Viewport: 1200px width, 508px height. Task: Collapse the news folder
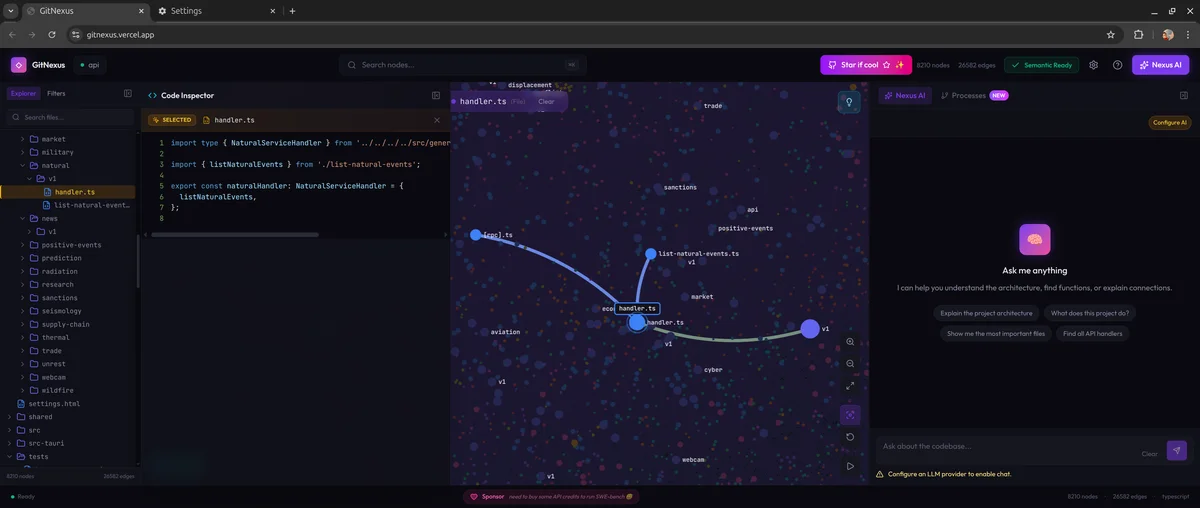point(49,218)
